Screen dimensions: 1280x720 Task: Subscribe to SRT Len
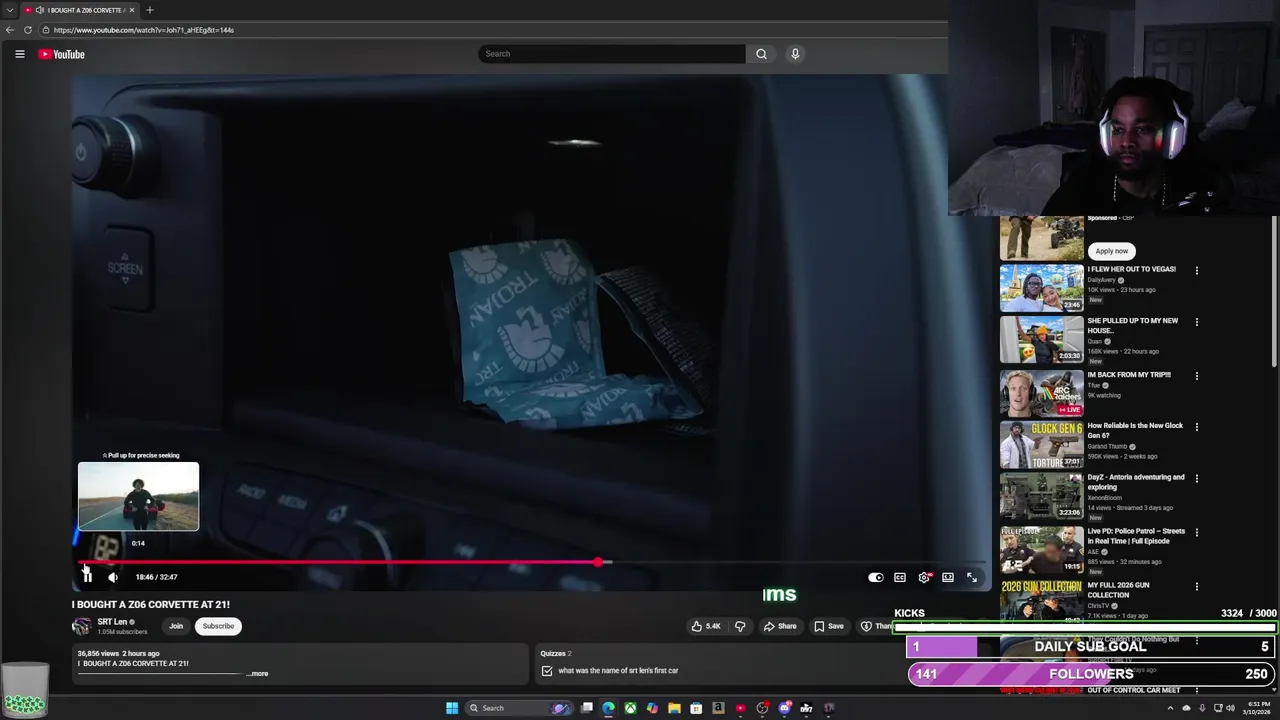[x=218, y=626]
